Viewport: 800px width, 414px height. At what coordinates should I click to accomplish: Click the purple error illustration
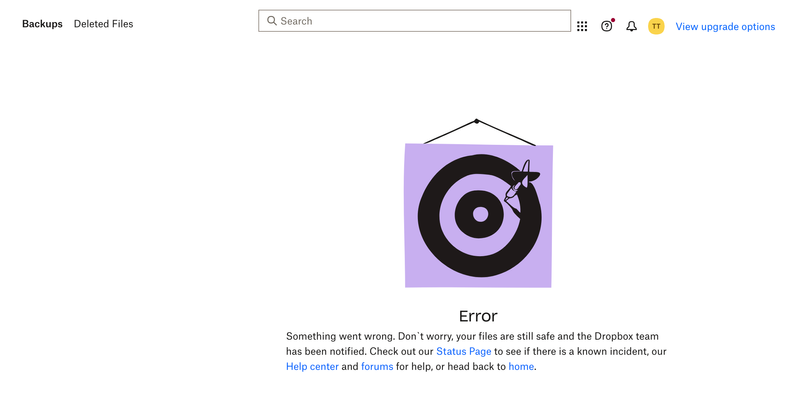coord(478,215)
